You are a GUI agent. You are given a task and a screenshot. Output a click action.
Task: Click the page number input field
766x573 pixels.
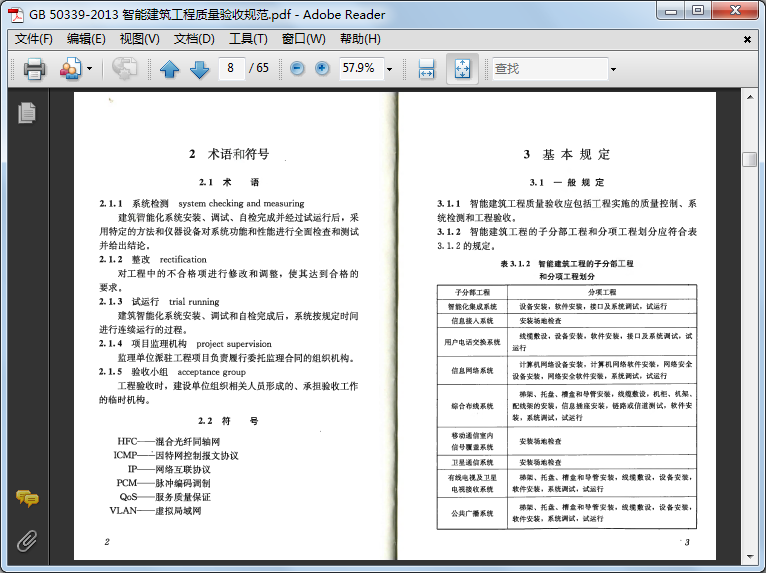click(232, 69)
